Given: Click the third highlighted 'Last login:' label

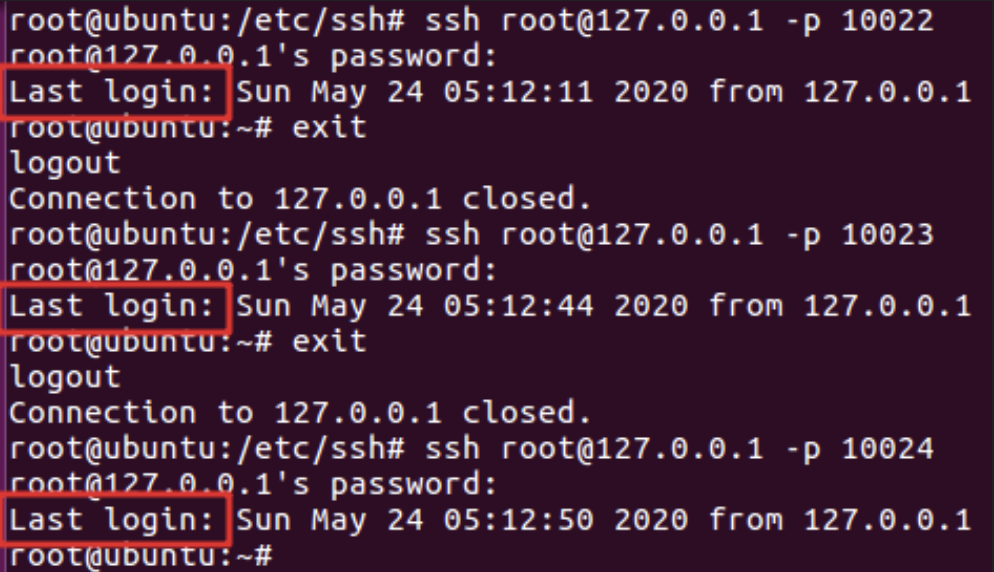Looking at the screenshot, I should pos(112,520).
